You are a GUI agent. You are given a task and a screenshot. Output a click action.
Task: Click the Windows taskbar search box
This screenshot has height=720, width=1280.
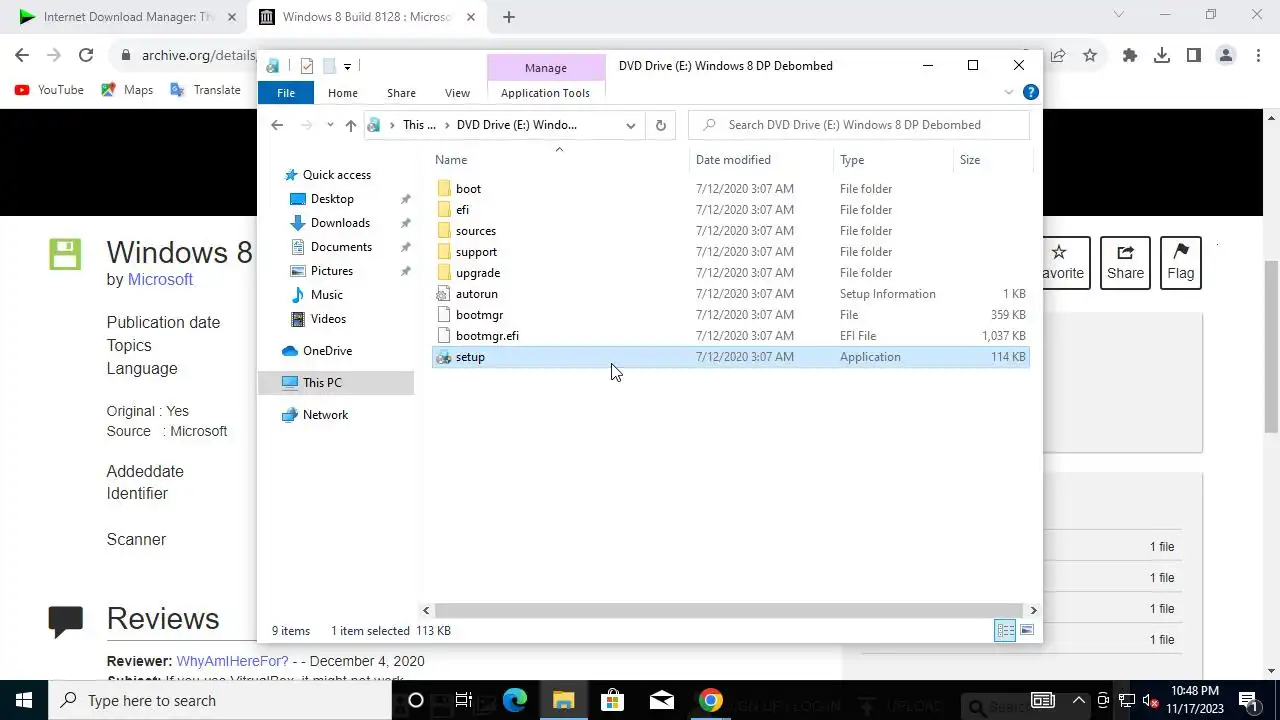[220, 700]
